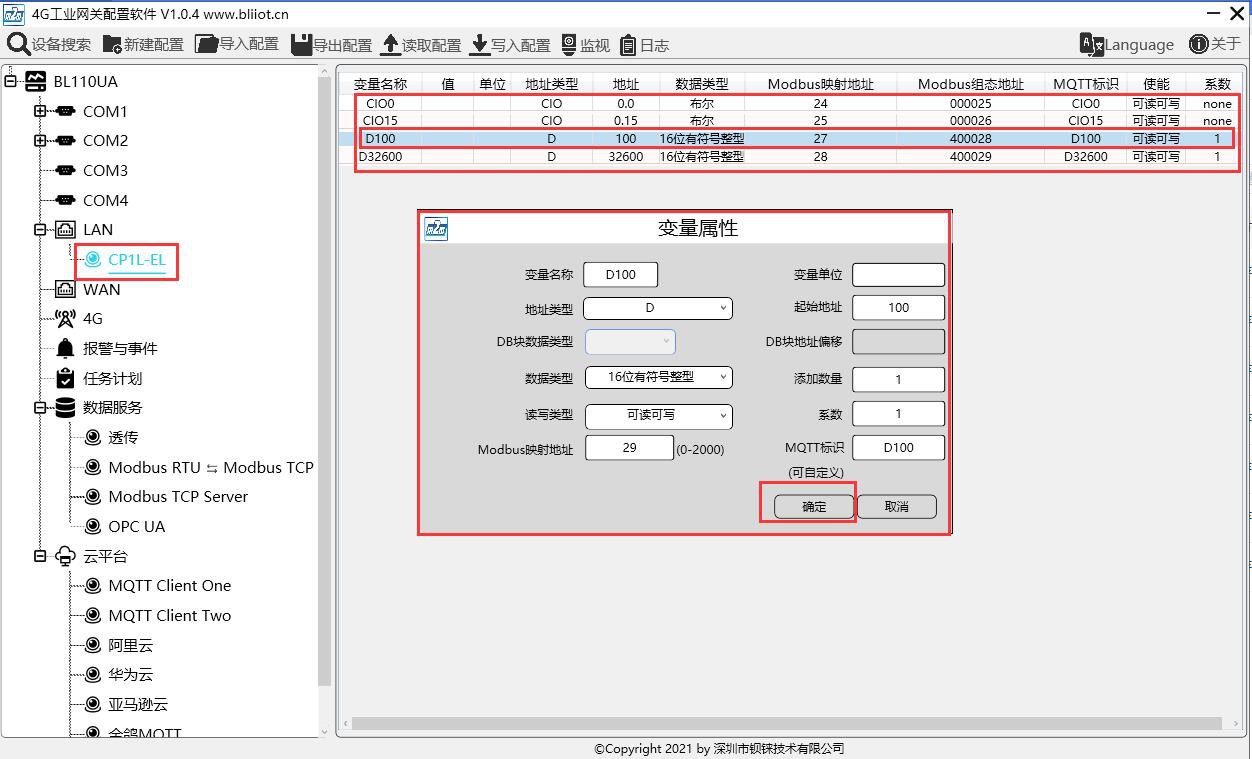Viewport: 1252px width, 759px height.
Task: Click the 数据类型 column header
Action: [702, 84]
